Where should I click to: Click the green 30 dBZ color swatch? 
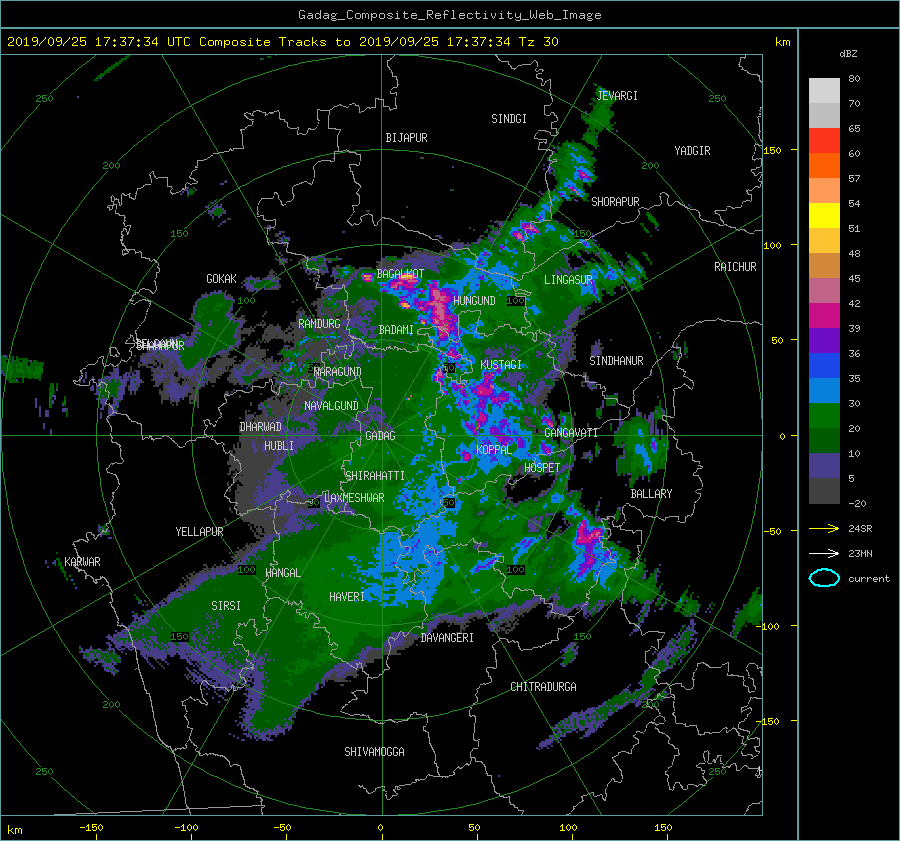point(824,416)
